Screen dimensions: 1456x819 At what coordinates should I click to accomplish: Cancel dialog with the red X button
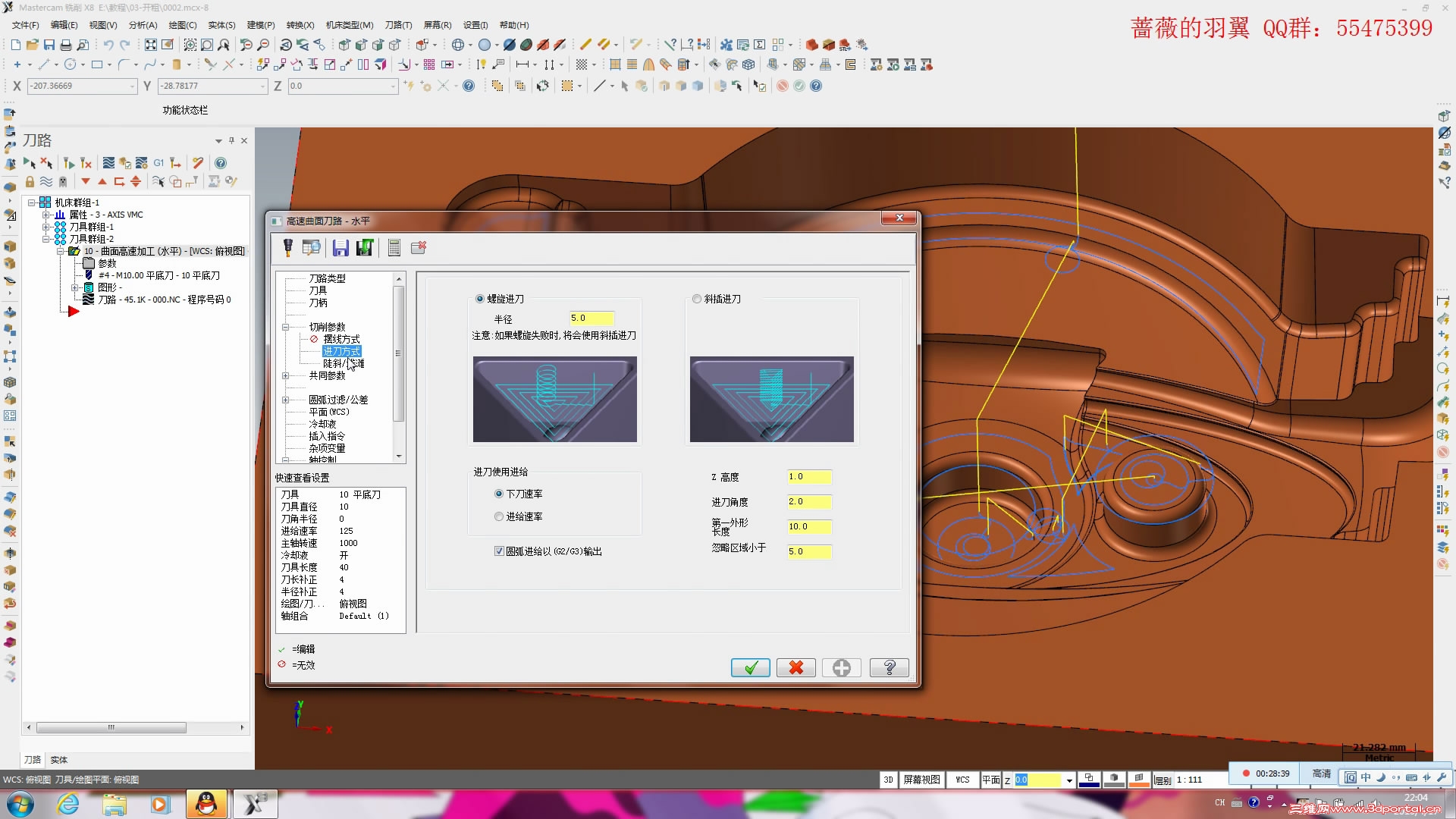pyautogui.click(x=795, y=667)
